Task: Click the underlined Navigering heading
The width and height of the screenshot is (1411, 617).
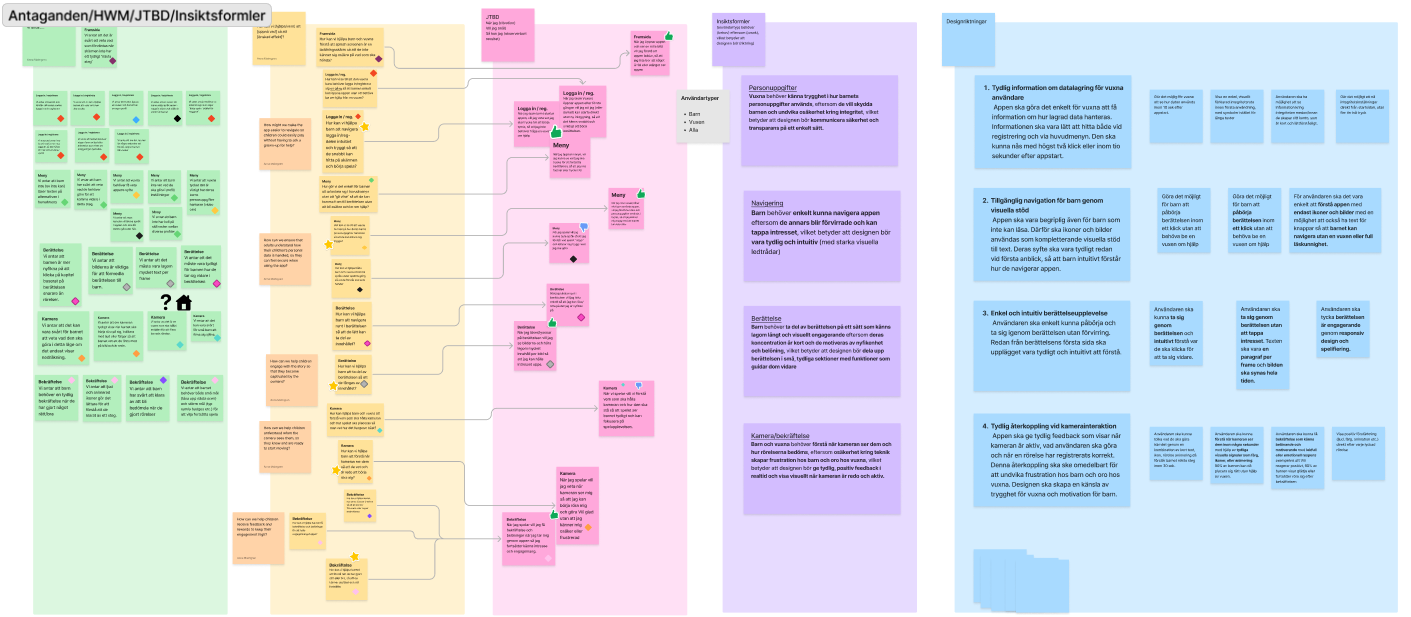Action: tap(768, 203)
